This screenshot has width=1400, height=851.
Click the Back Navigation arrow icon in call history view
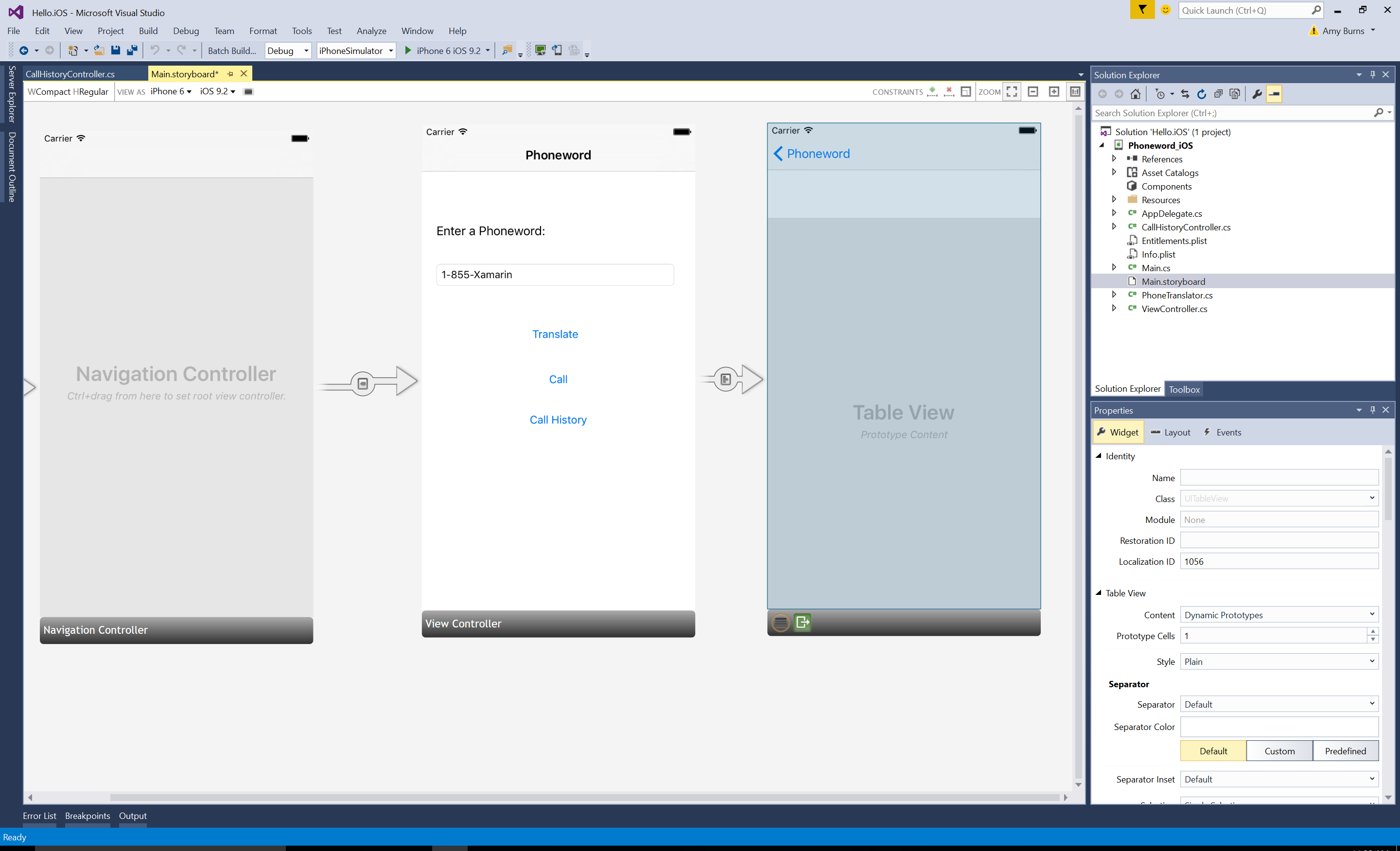pos(779,153)
